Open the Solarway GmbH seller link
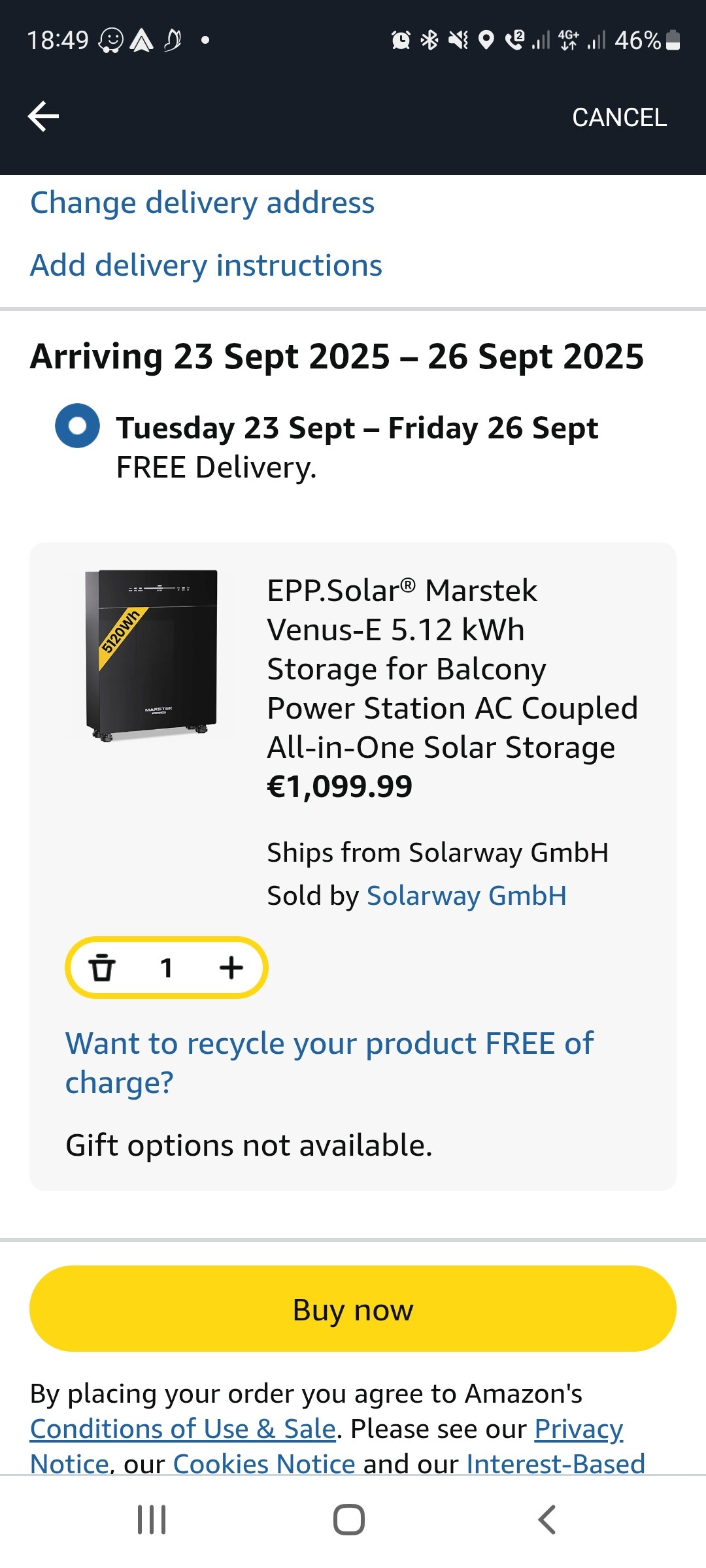The width and height of the screenshot is (706, 1568). tap(466, 896)
